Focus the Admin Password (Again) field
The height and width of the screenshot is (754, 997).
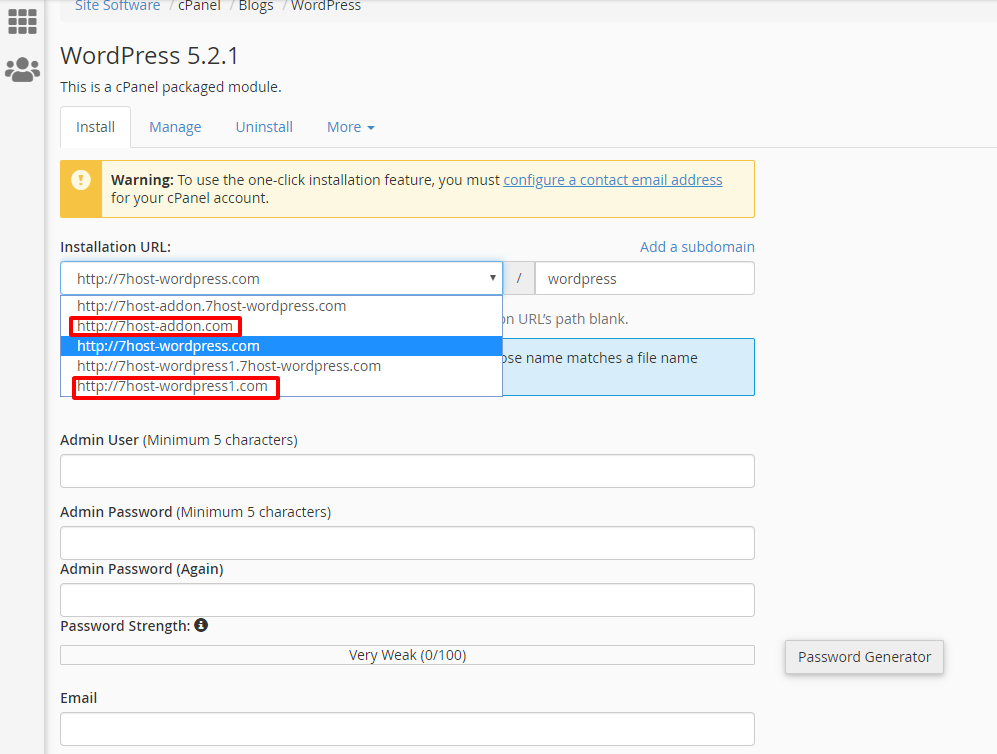coord(408,600)
